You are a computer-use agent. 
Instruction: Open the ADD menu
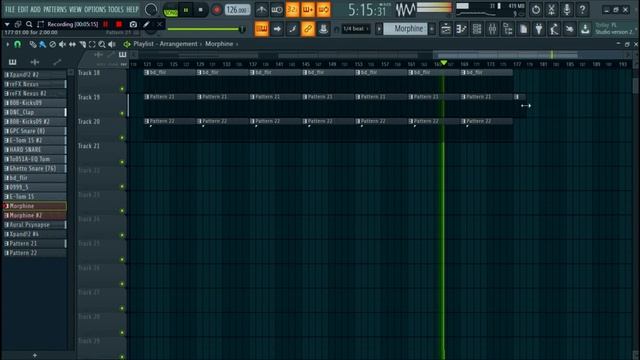tap(36, 9)
